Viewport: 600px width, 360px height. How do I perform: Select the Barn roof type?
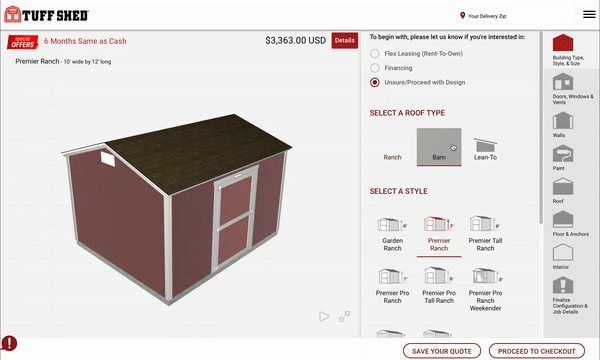[x=439, y=147]
